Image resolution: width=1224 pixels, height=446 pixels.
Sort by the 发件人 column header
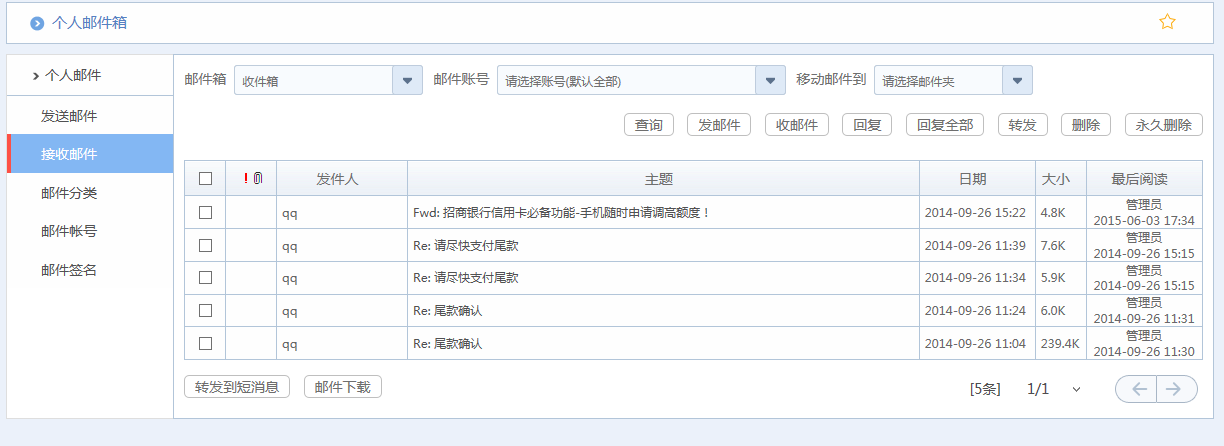coord(342,179)
